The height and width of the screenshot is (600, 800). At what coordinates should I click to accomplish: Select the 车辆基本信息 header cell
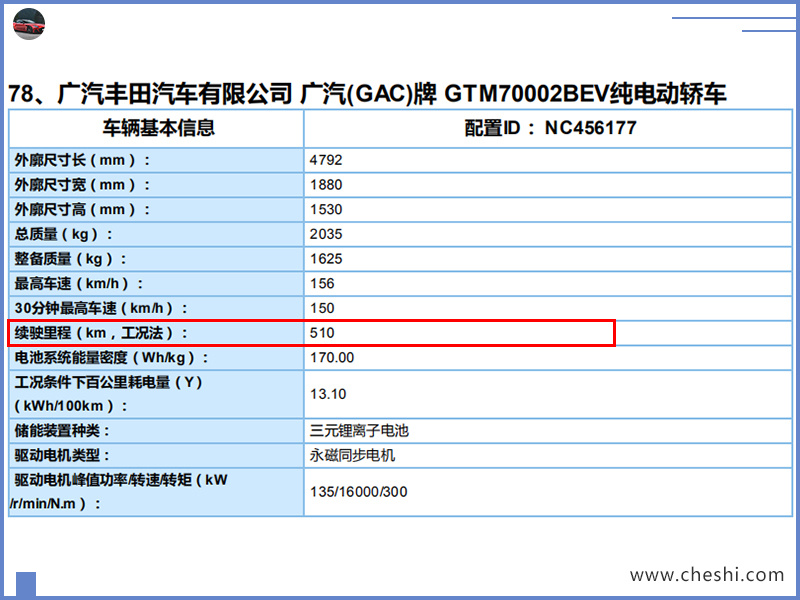click(159, 128)
